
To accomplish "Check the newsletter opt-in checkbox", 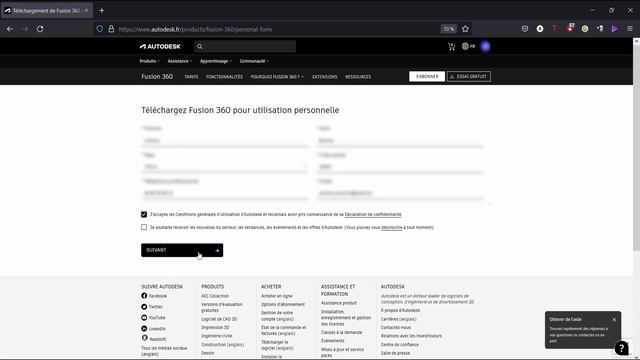I will (144, 227).
